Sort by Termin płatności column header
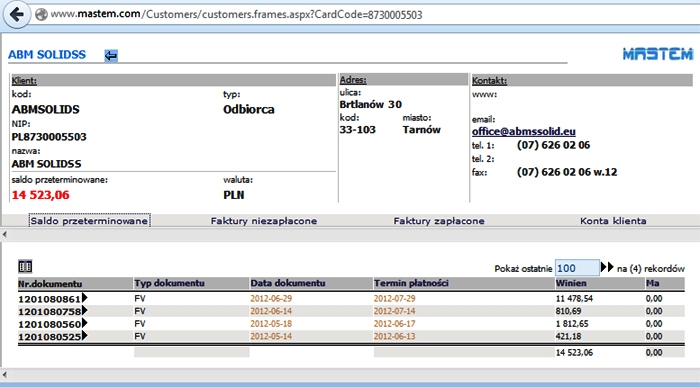This screenshot has width=700, height=387. pos(411,283)
